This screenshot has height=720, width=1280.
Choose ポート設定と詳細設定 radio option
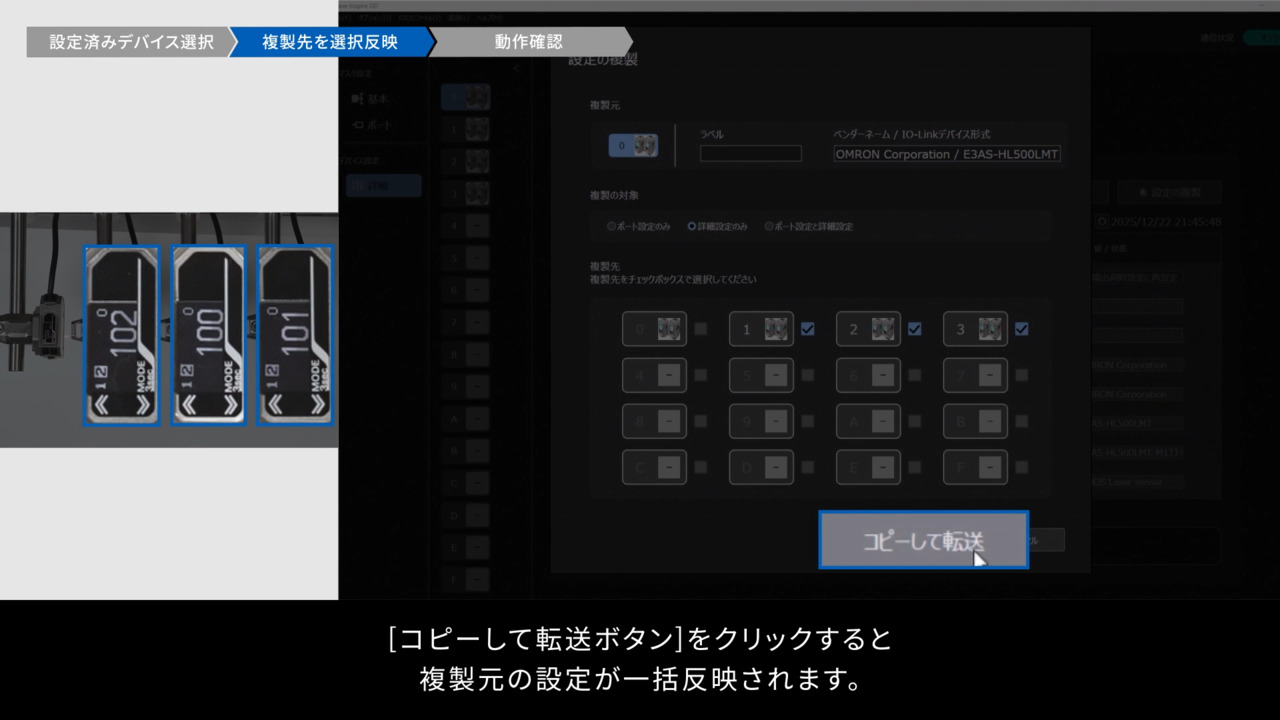[x=769, y=226]
